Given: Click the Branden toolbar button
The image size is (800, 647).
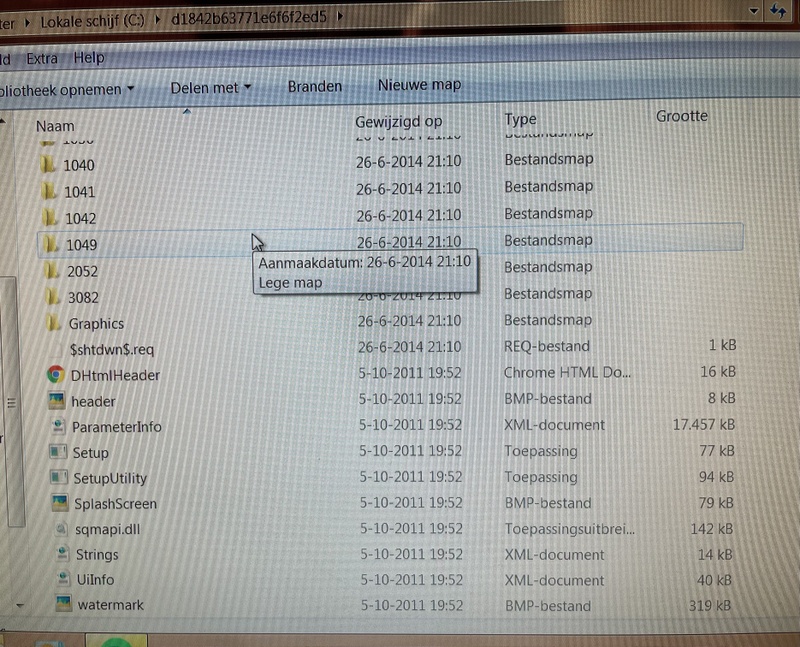Looking at the screenshot, I should click(315, 86).
